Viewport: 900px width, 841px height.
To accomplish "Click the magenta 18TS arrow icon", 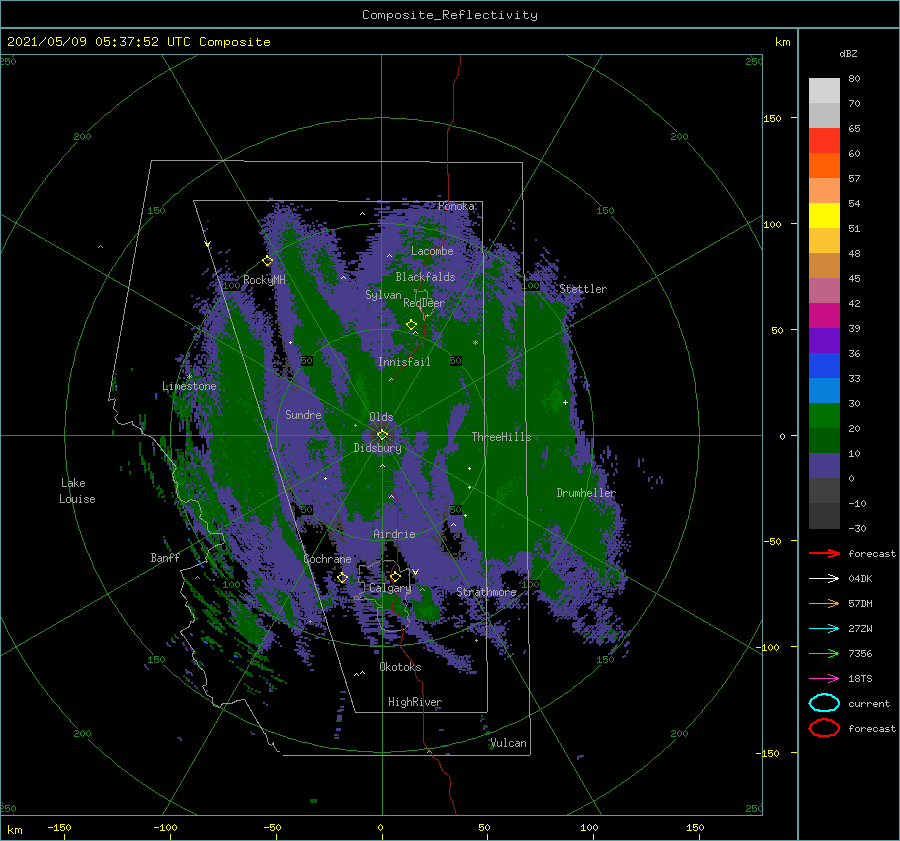I will coord(824,679).
